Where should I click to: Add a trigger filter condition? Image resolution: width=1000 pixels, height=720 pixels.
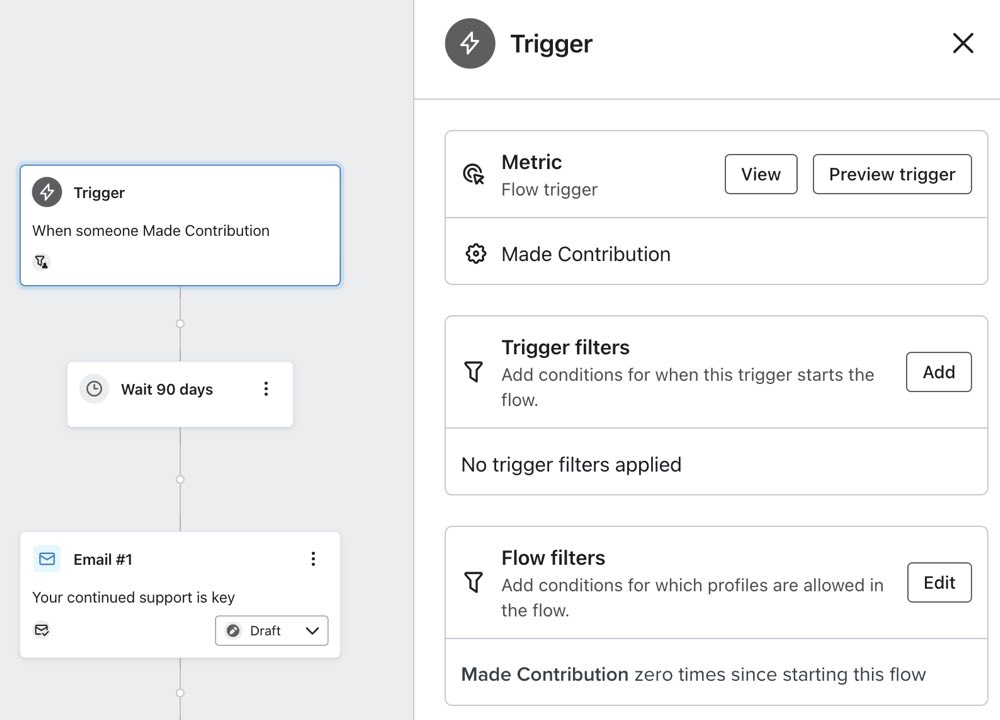point(938,372)
